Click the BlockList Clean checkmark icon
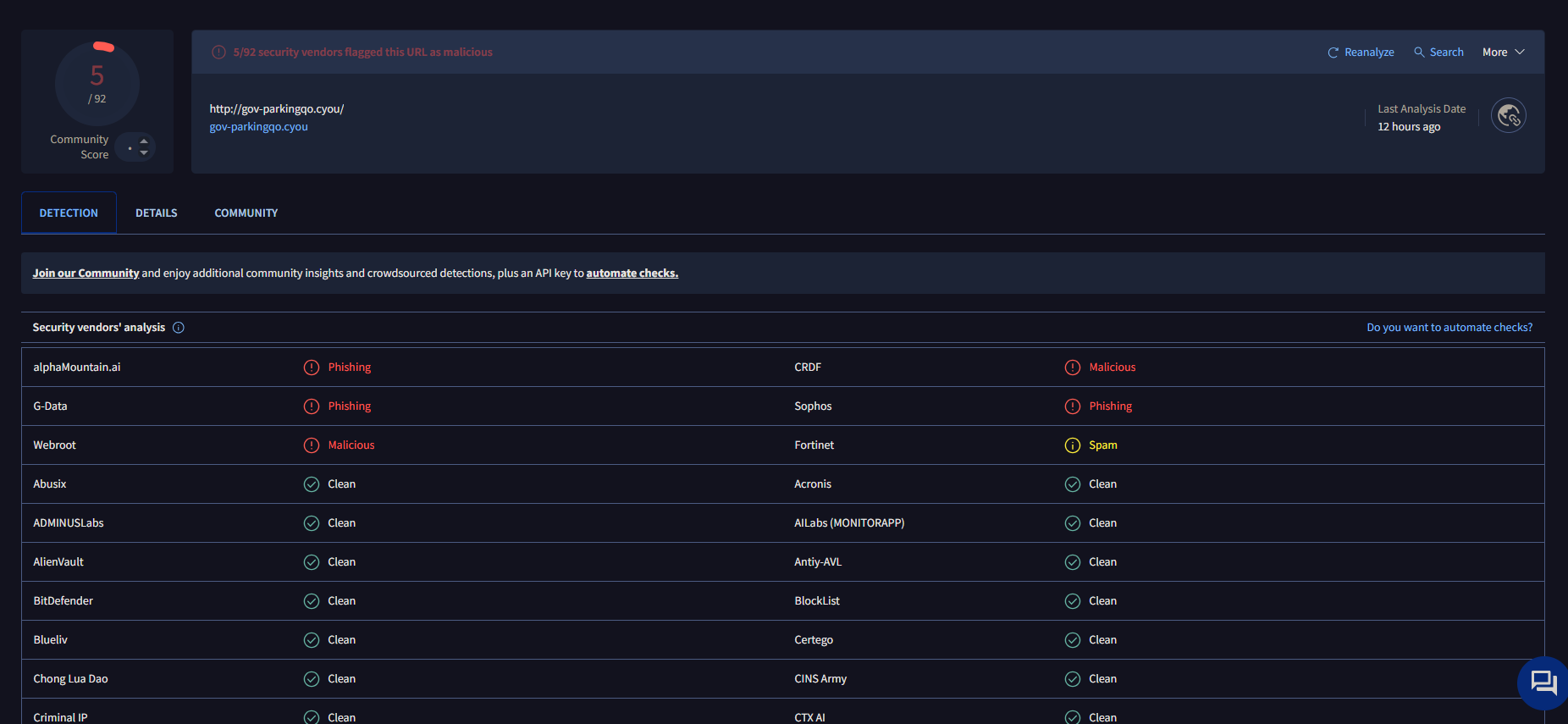This screenshot has height=724, width=1568. (x=1073, y=601)
